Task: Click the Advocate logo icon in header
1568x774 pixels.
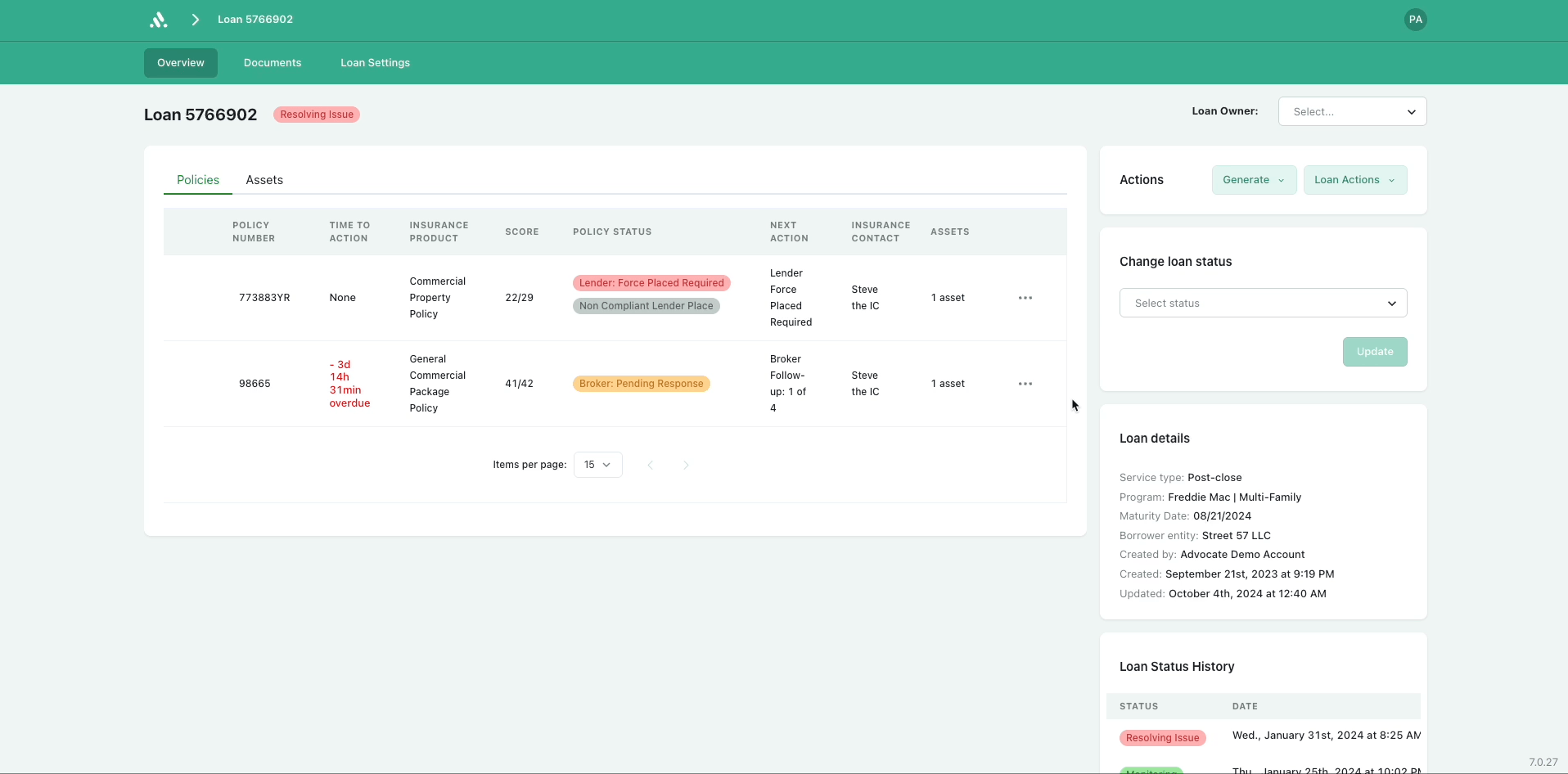Action: point(159,20)
